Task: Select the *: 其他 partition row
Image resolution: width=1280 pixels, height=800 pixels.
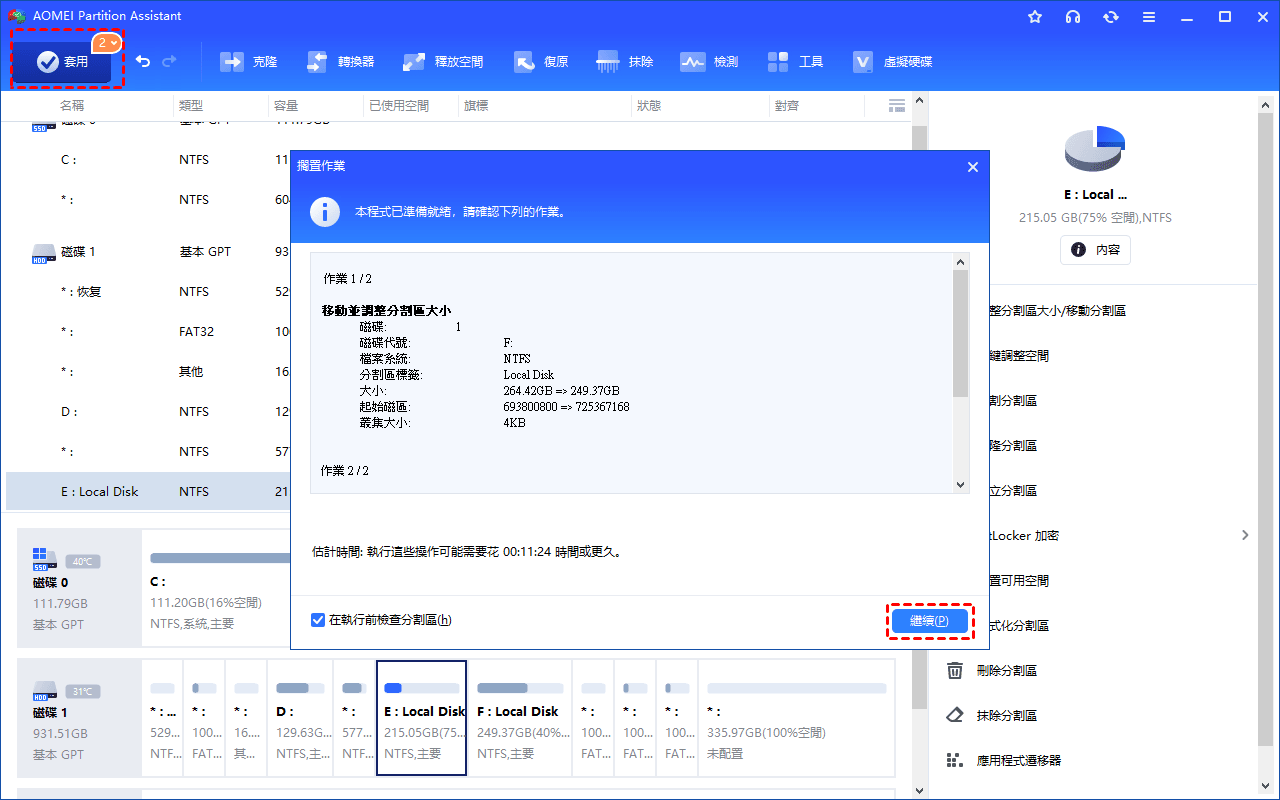Action: (x=148, y=372)
